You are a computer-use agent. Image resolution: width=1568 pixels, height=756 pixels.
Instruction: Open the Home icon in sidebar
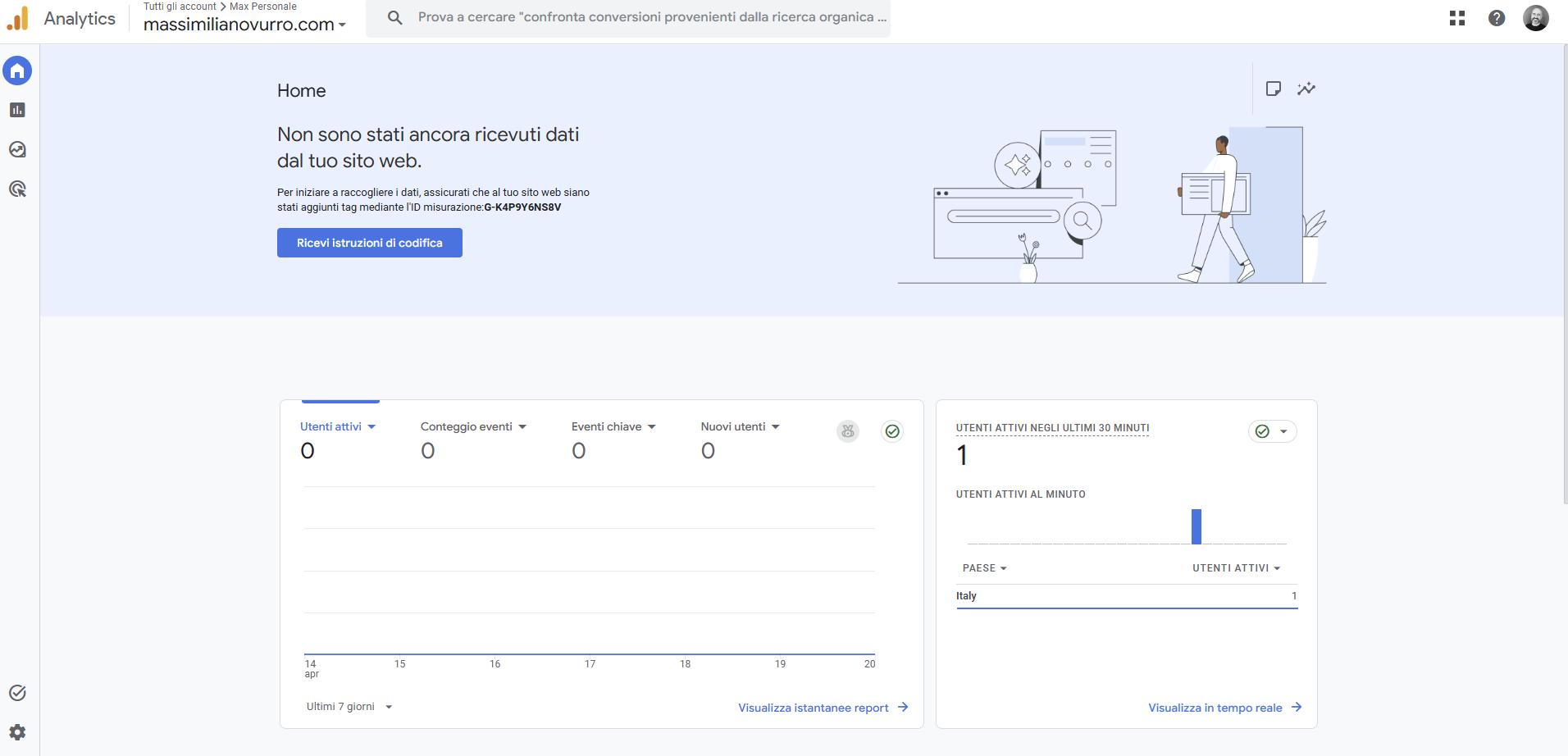tap(17, 71)
